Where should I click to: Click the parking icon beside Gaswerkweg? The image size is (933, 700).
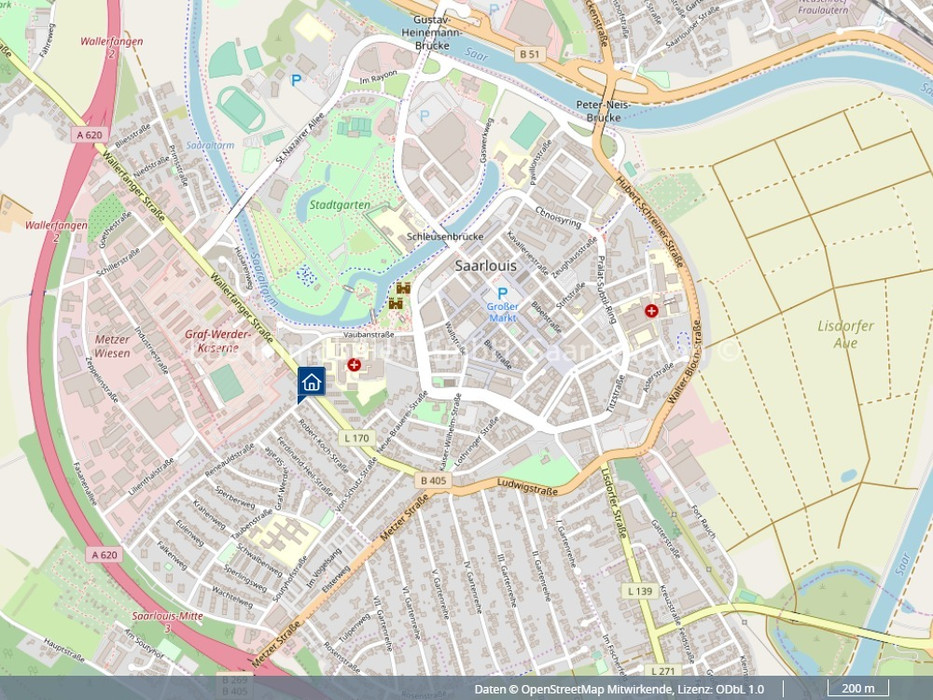[x=425, y=116]
